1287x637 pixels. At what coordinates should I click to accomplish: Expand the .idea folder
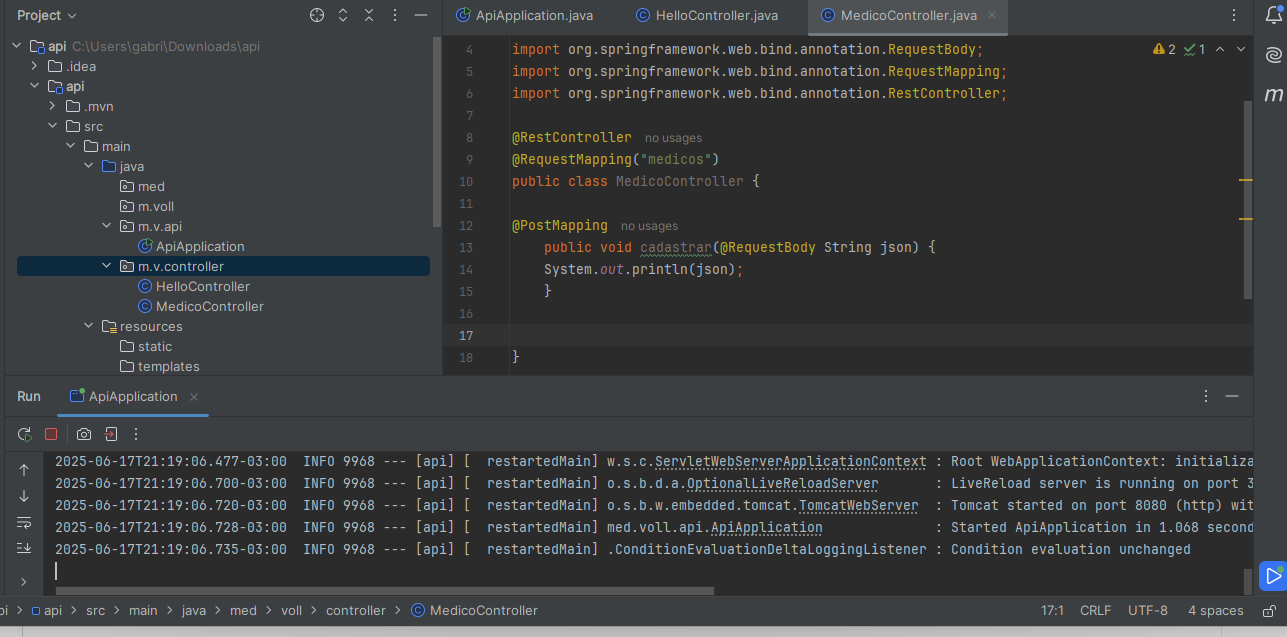(x=35, y=66)
